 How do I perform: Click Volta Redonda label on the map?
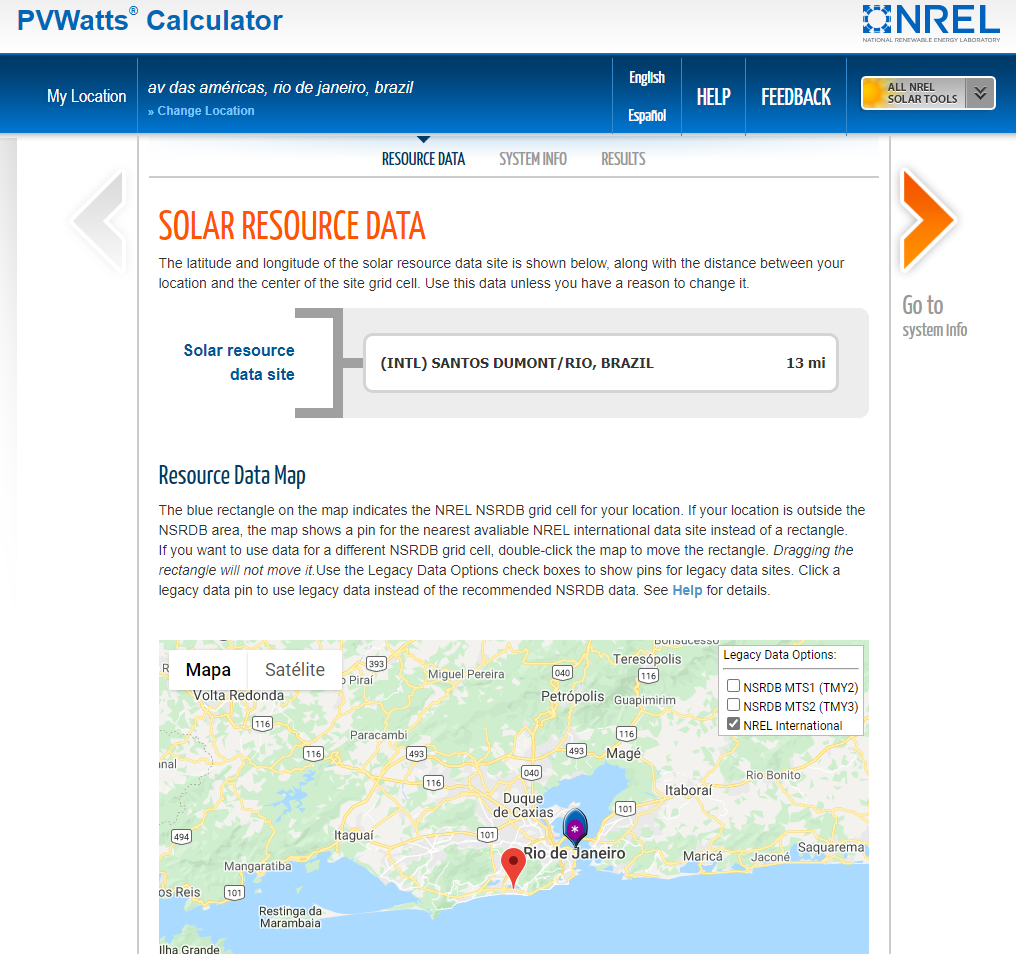pos(238,695)
